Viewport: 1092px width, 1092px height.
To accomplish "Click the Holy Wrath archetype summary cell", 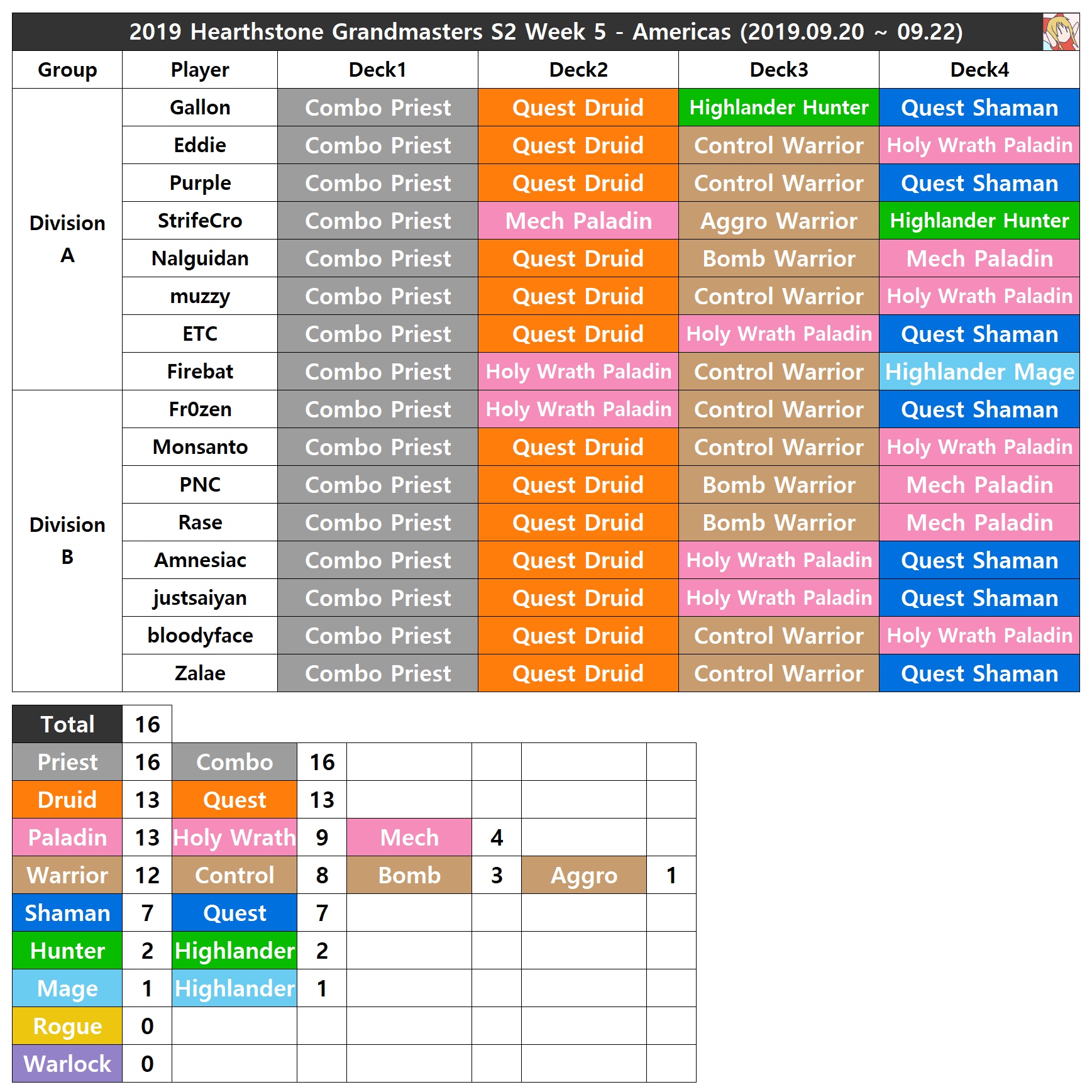I will (x=234, y=837).
